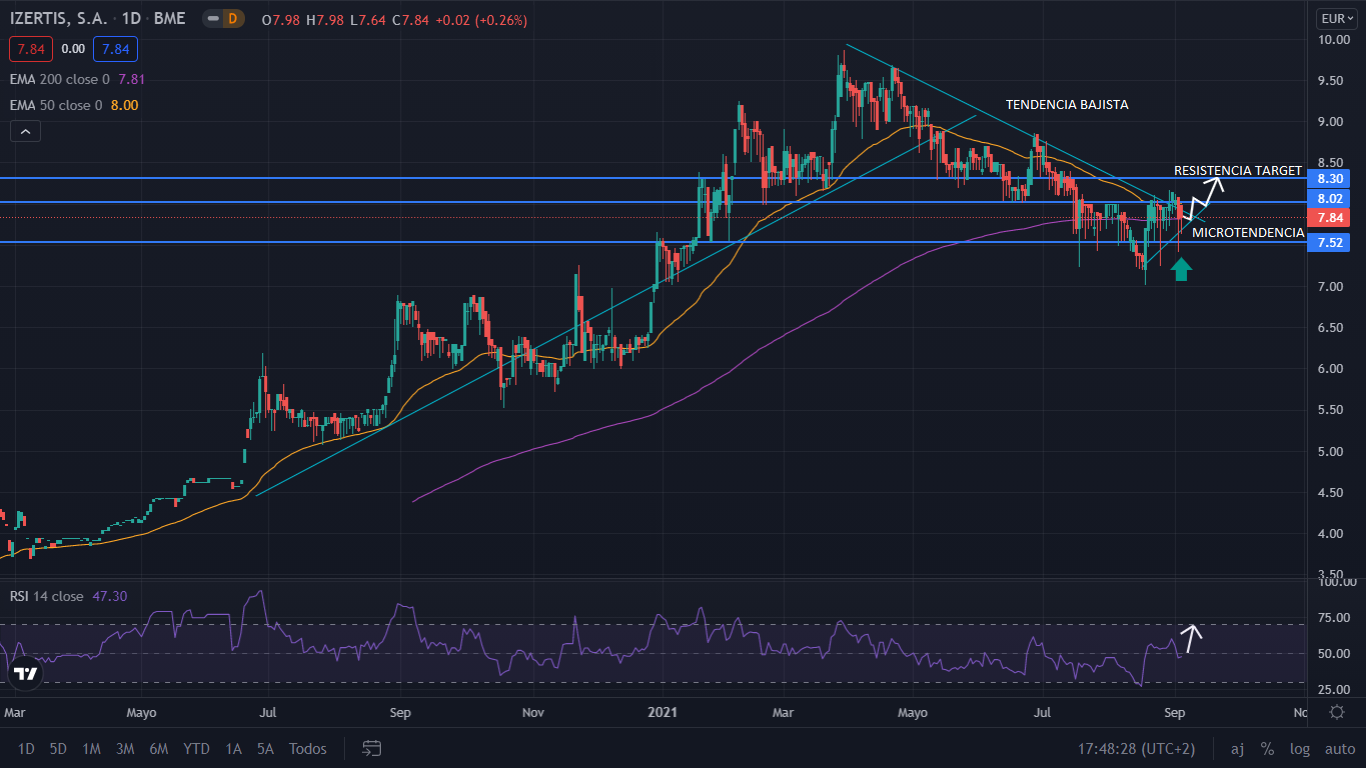The image size is (1366, 768).
Task: Select the YTD time range
Action: point(197,748)
